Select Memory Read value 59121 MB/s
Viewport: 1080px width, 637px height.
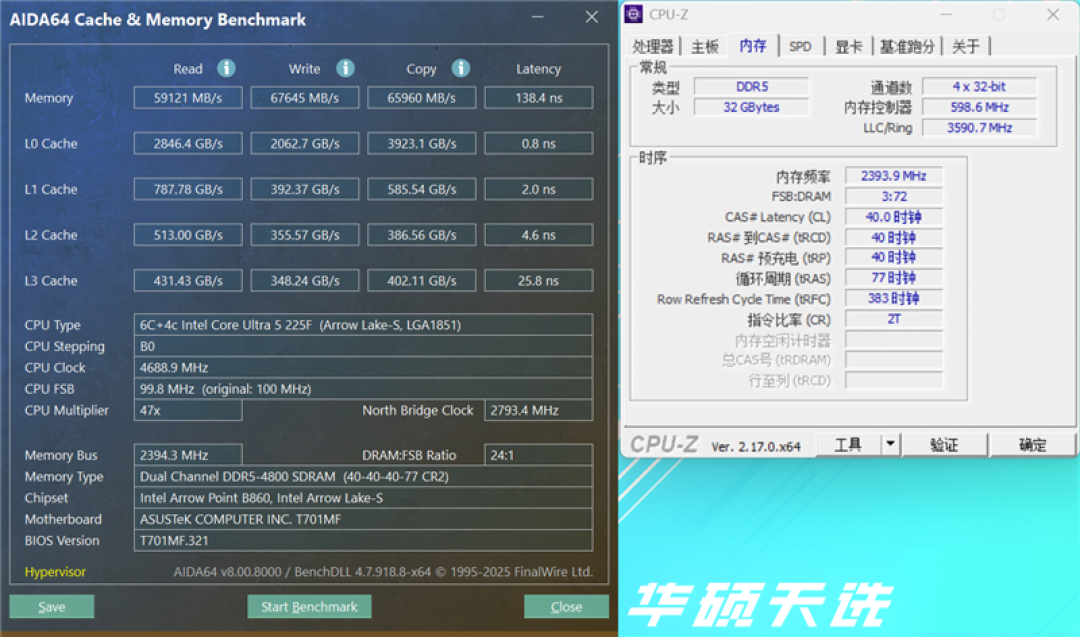coord(188,98)
